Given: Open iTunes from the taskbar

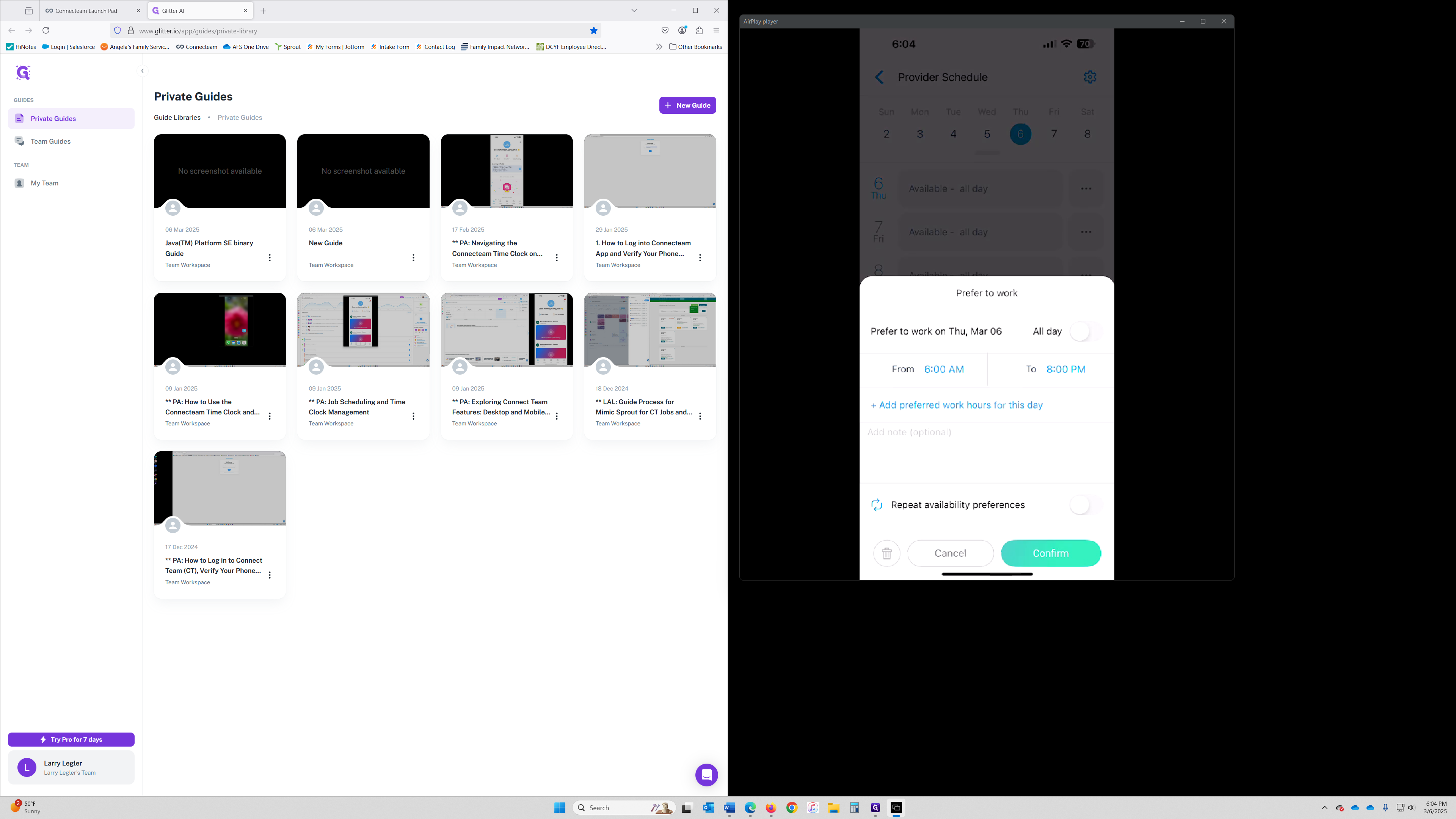Looking at the screenshot, I should tap(813, 808).
